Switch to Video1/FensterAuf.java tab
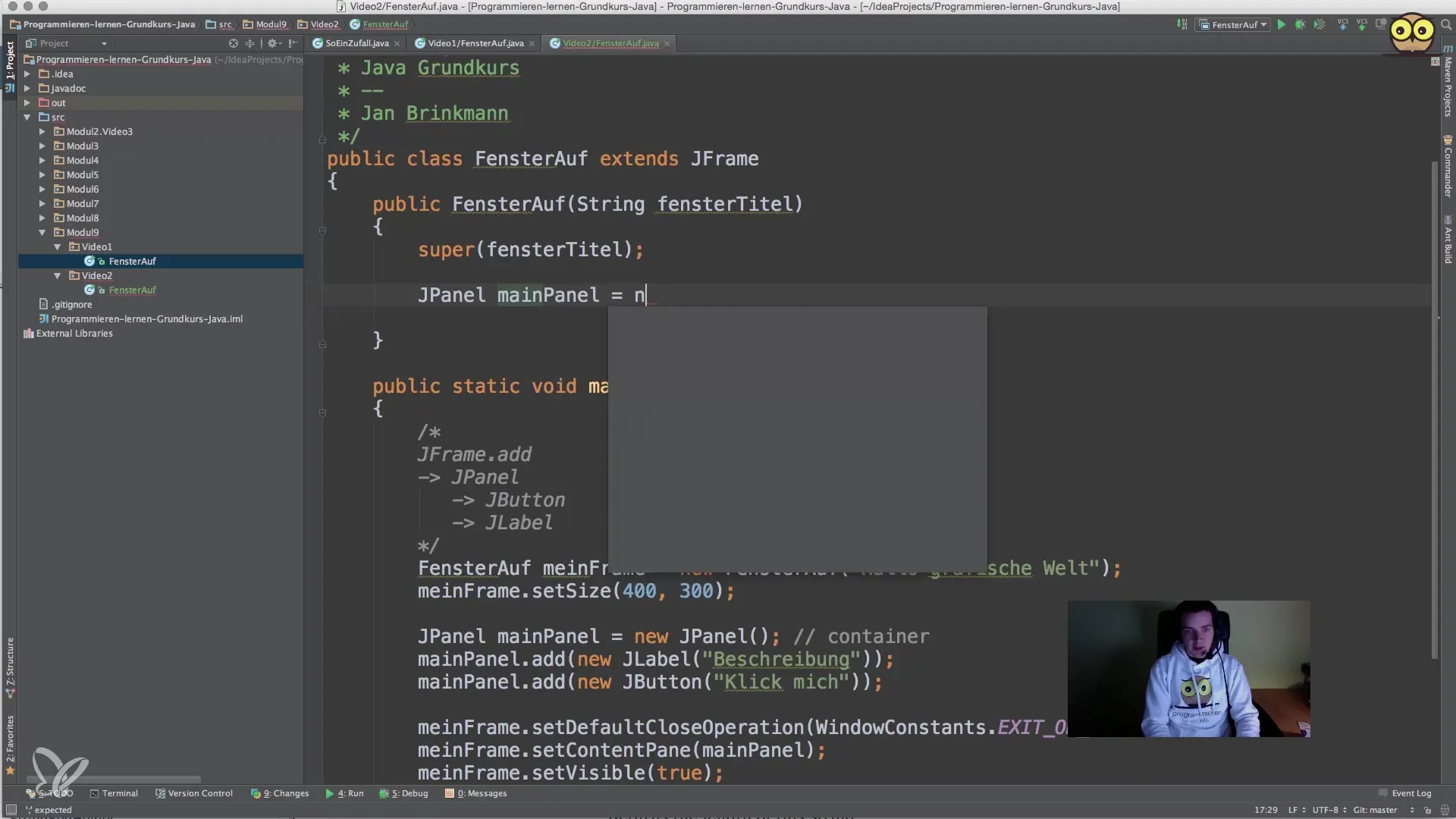Image resolution: width=1456 pixels, height=819 pixels. 475,43
